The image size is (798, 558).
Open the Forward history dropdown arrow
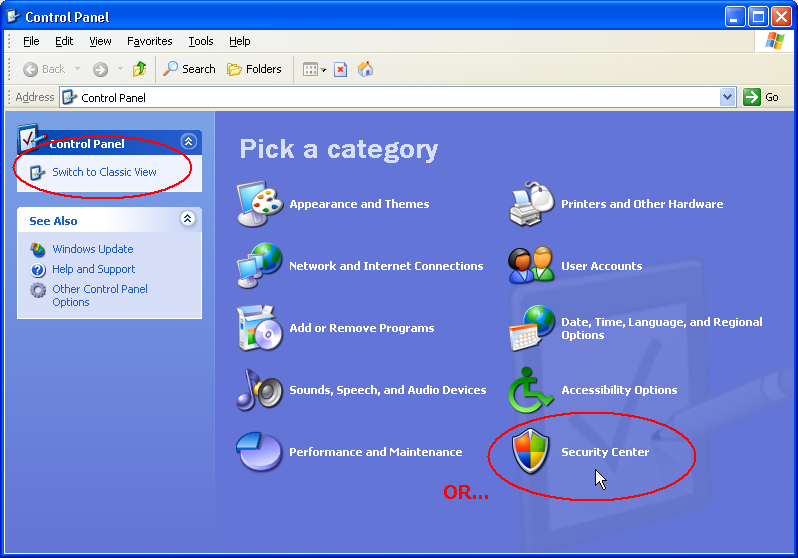(120, 68)
